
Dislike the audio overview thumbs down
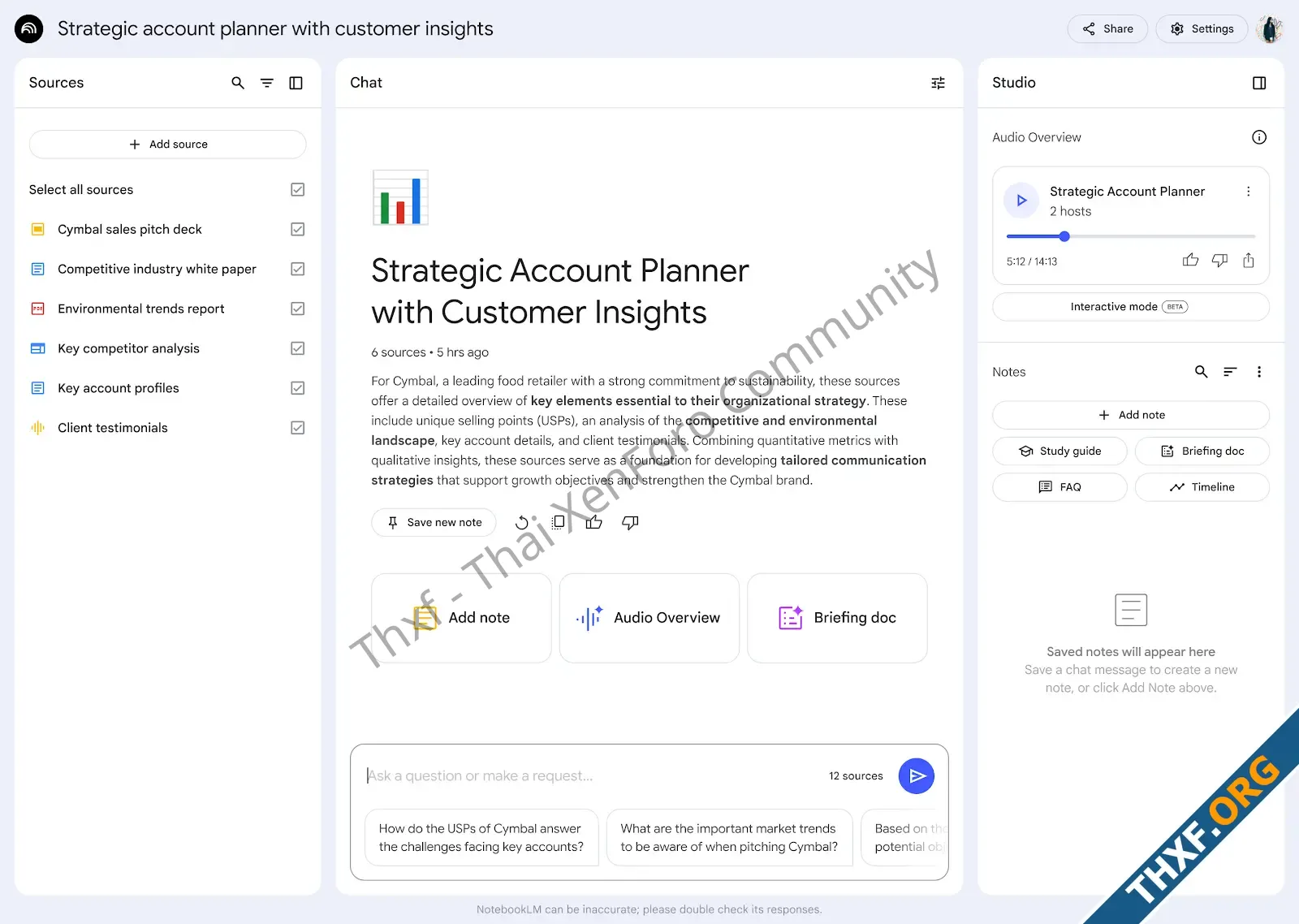(1219, 261)
